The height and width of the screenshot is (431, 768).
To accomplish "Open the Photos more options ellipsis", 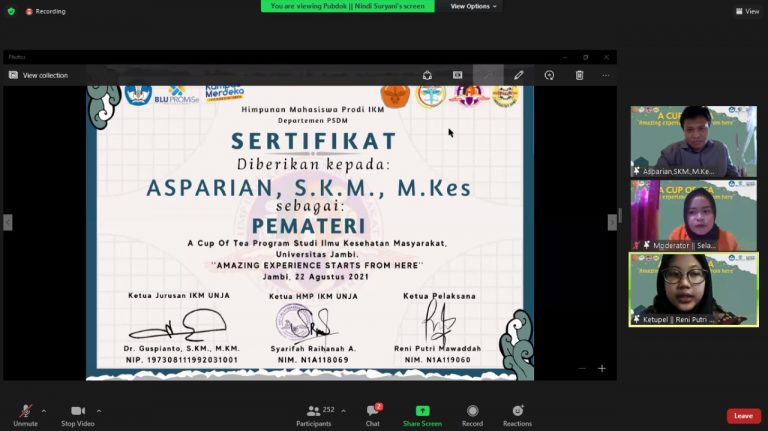I will 606,75.
